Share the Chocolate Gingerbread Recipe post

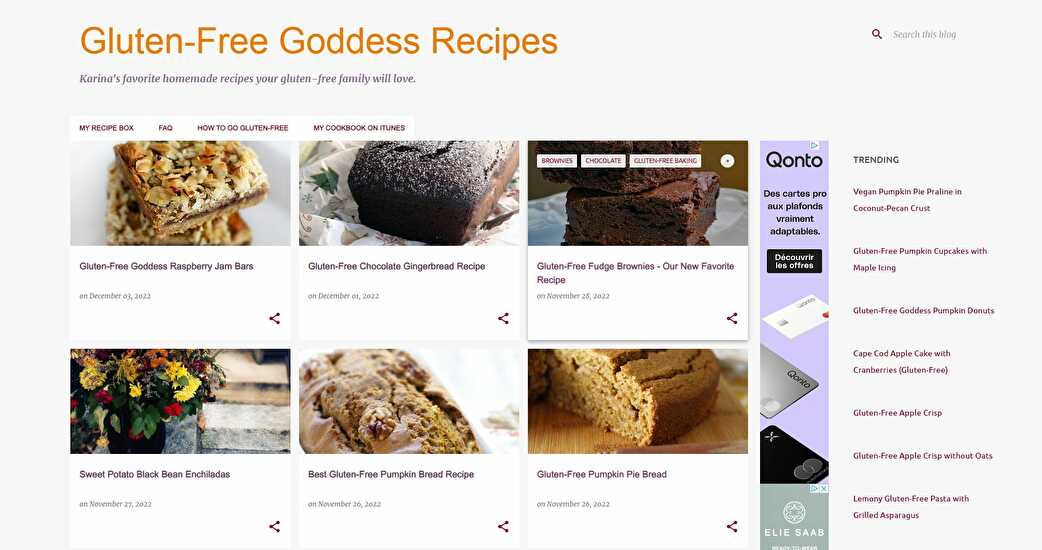(503, 318)
